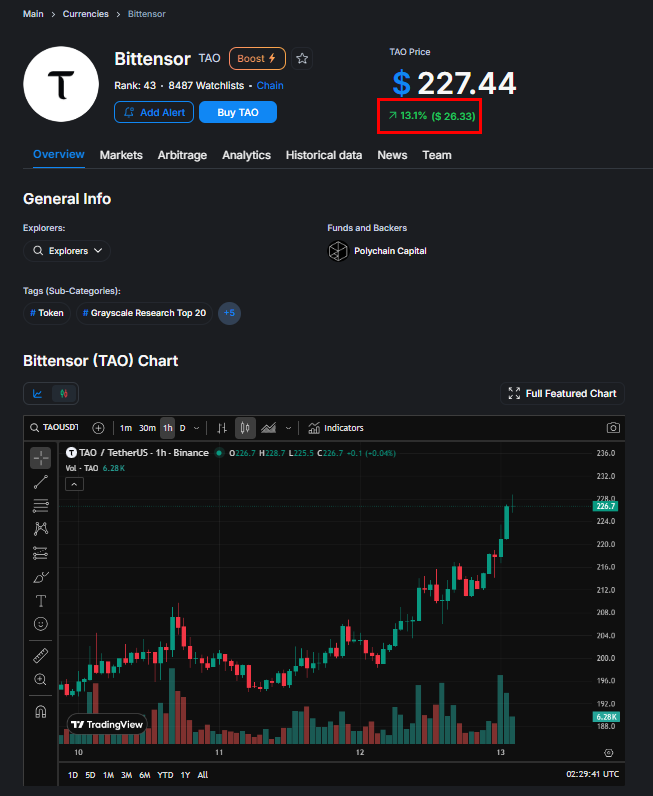Expand more chart styles chevron
Viewport: 653px width, 796px height.
(288, 428)
